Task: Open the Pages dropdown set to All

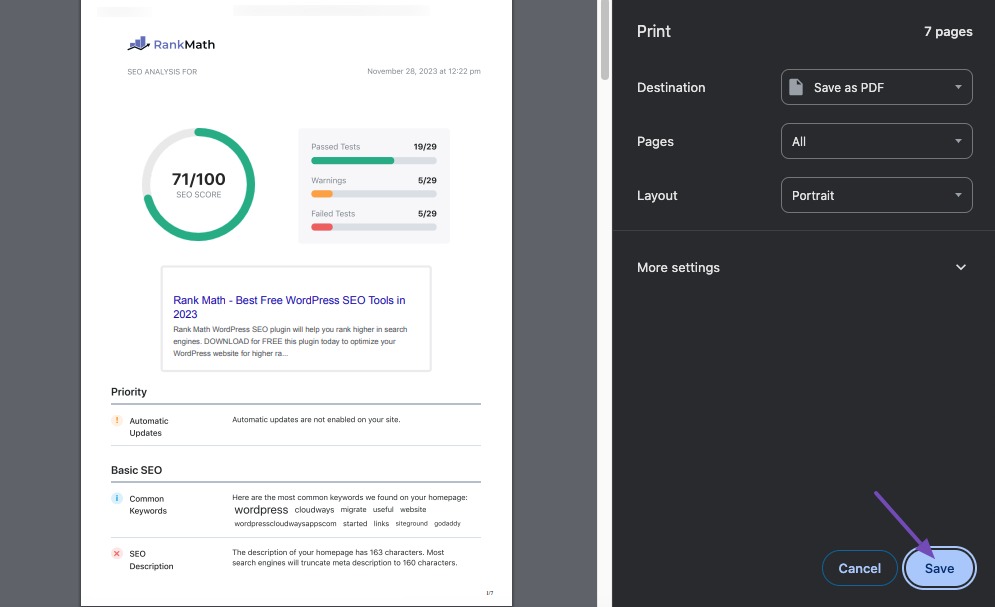Action: click(876, 141)
